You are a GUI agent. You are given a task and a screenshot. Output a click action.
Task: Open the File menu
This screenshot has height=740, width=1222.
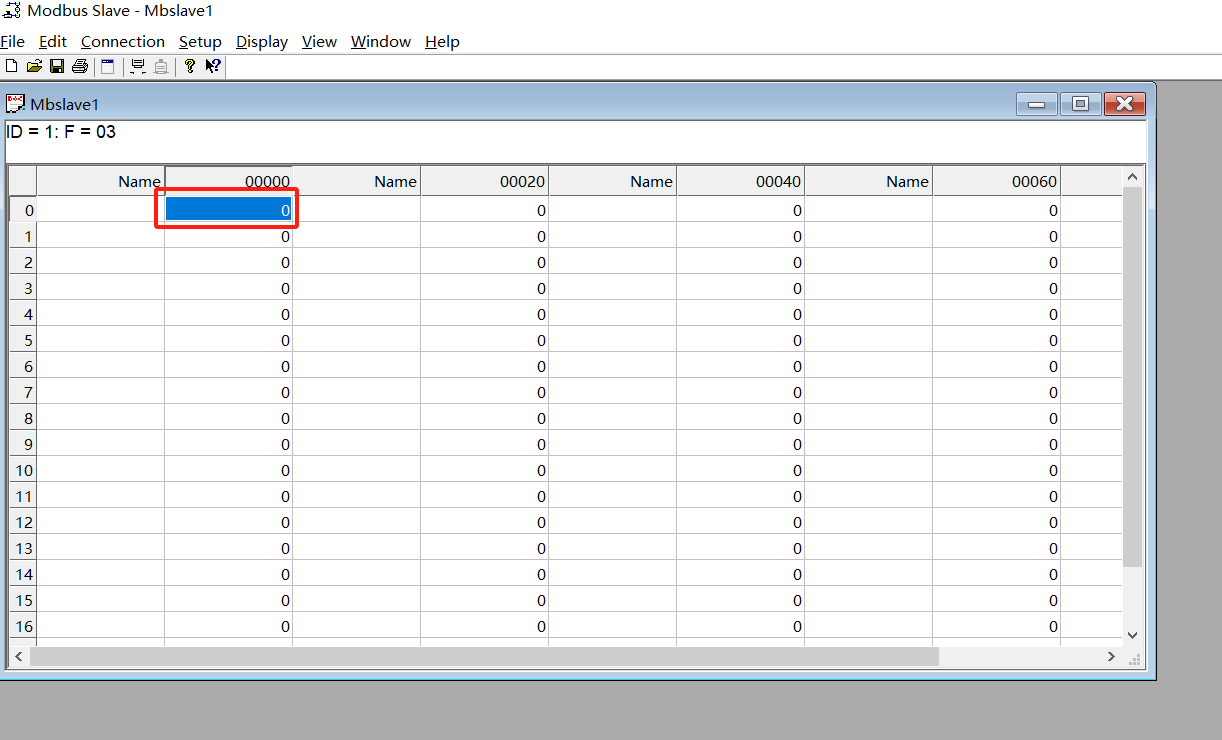click(13, 42)
